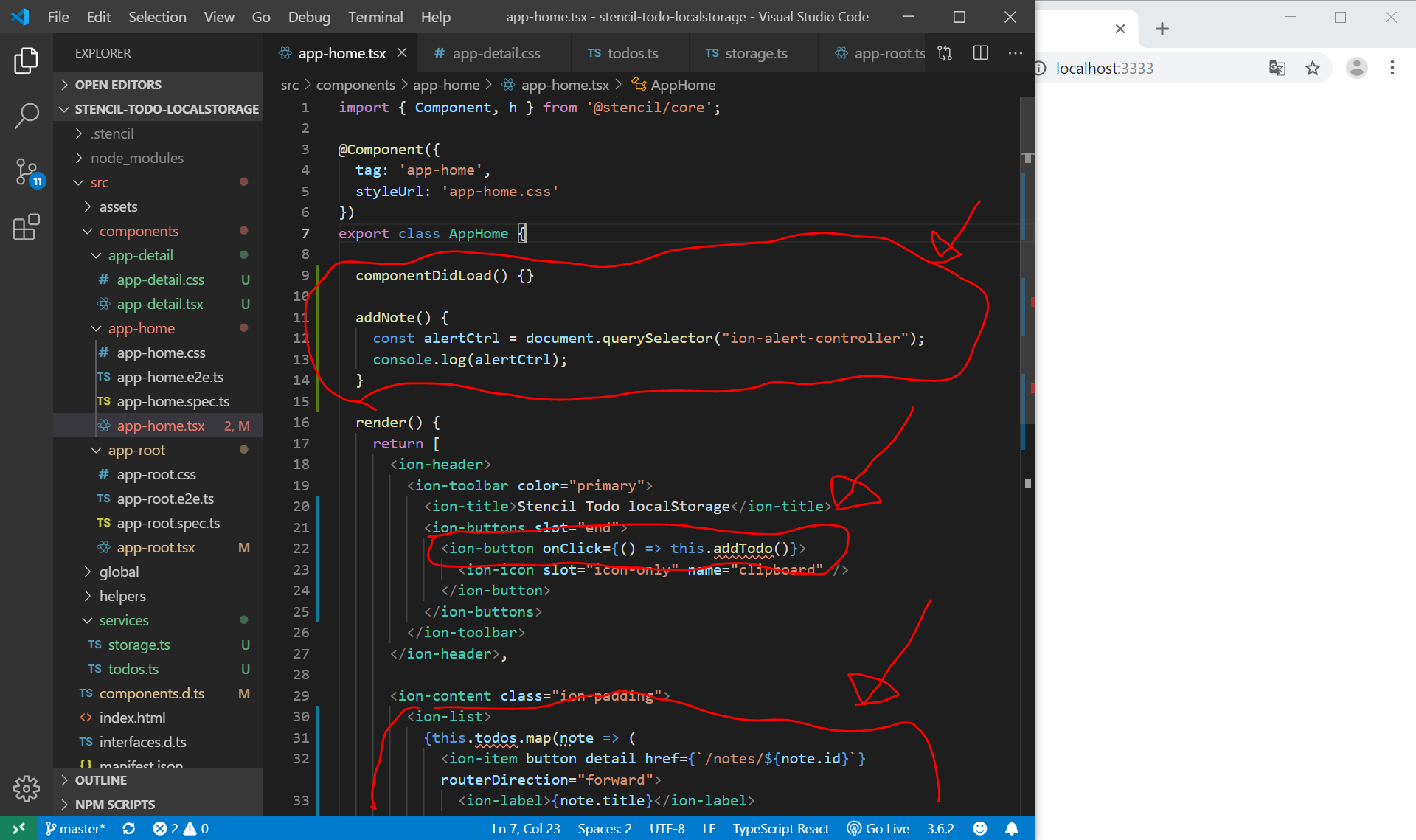Change end of line sequence LF
The image size is (1416, 840).
(709, 828)
